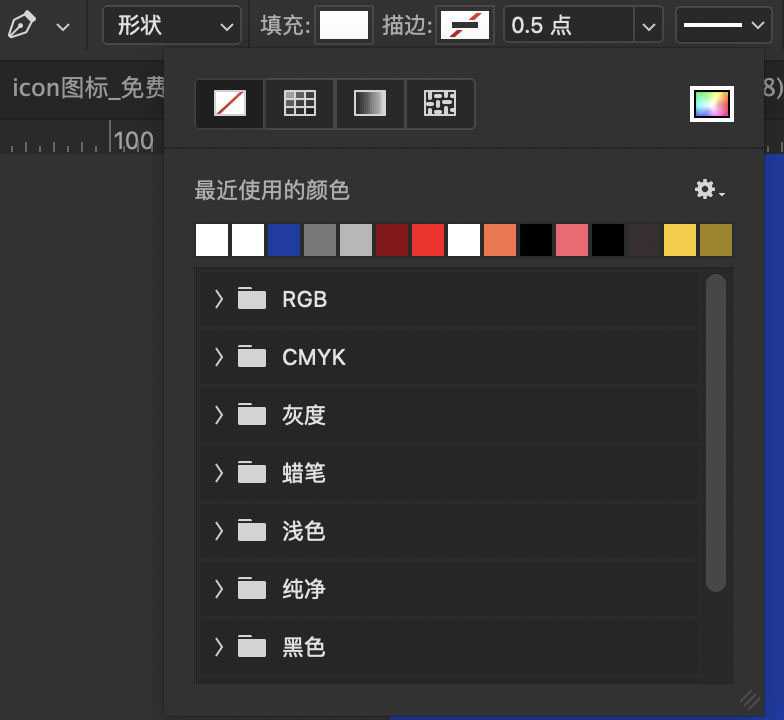Viewport: 784px width, 720px height.
Task: Expand the 蜡笔 swatch folder
Action: tap(219, 473)
